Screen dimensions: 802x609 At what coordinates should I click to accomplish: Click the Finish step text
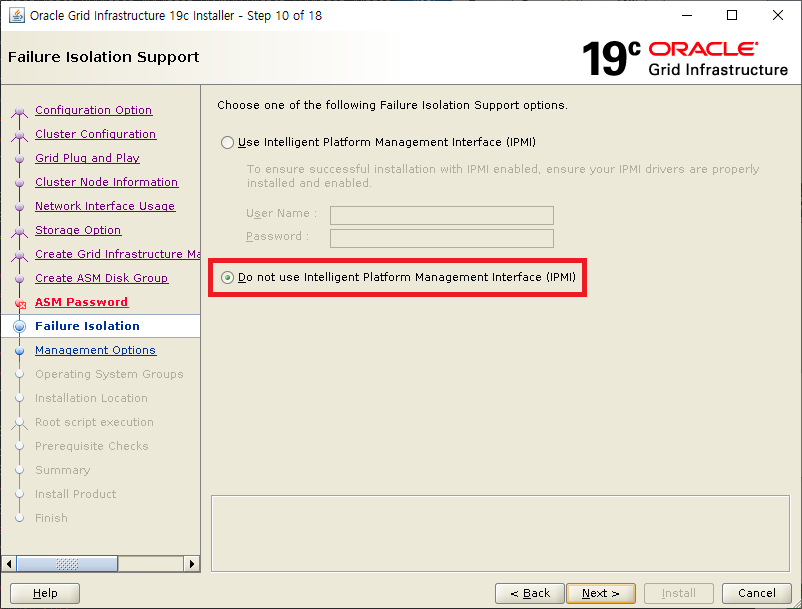(x=51, y=518)
